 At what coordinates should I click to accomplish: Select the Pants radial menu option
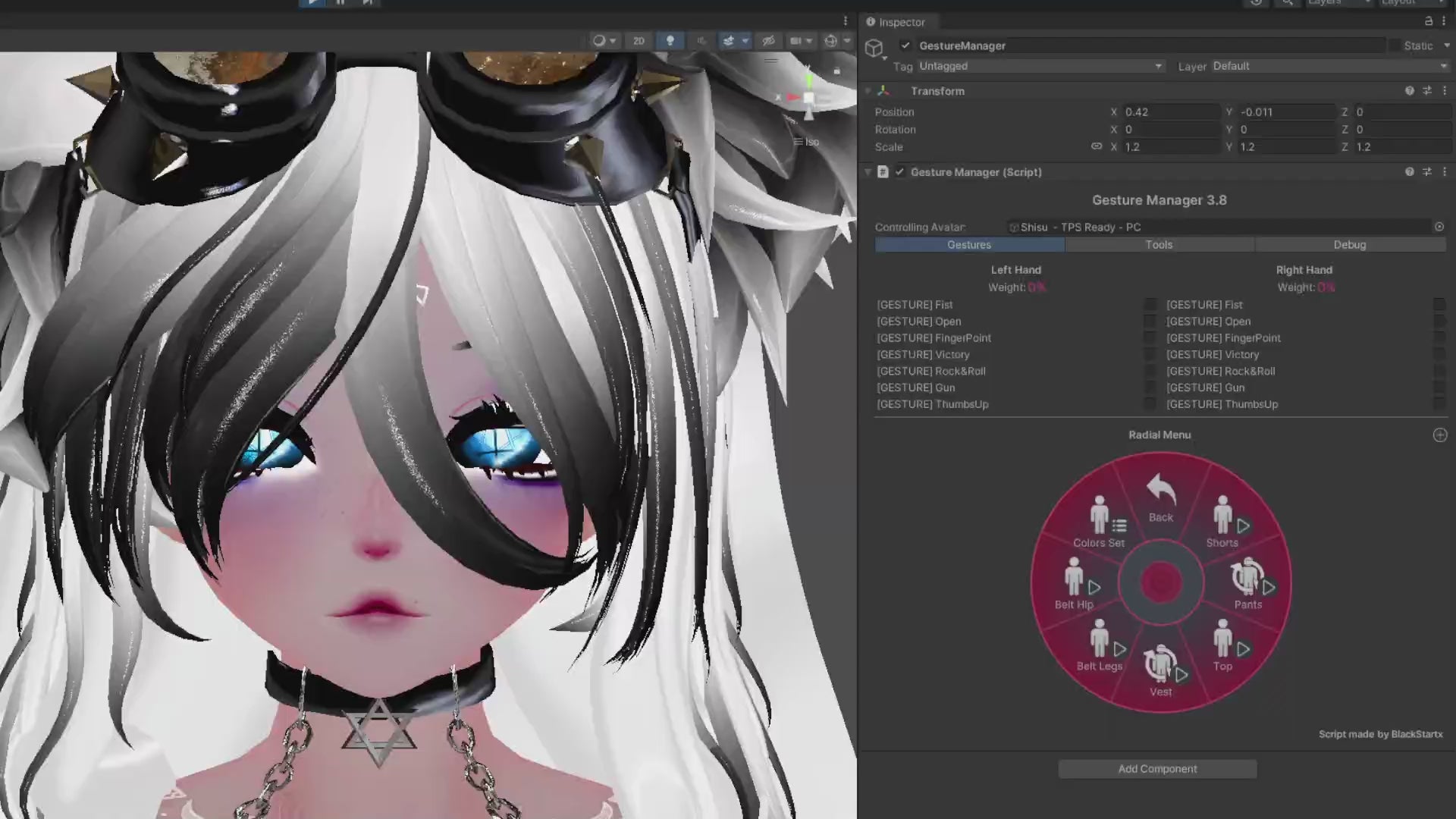pos(1248,585)
